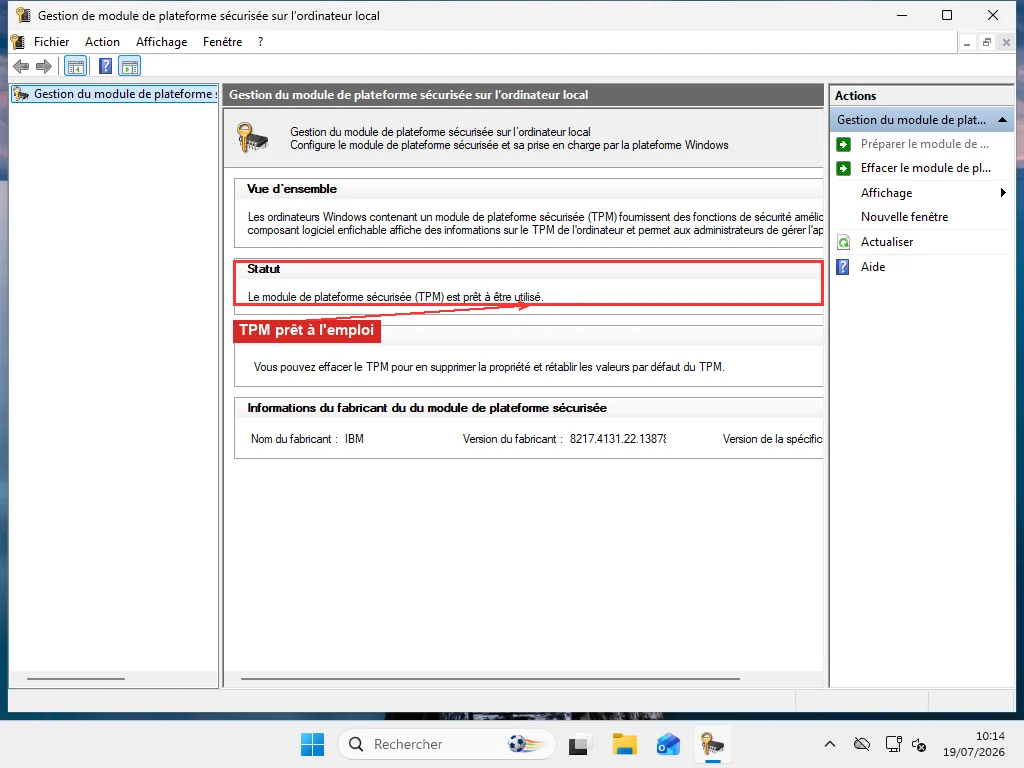
Task: Click the left tree pane horizontal scrollbar
Action: point(76,679)
